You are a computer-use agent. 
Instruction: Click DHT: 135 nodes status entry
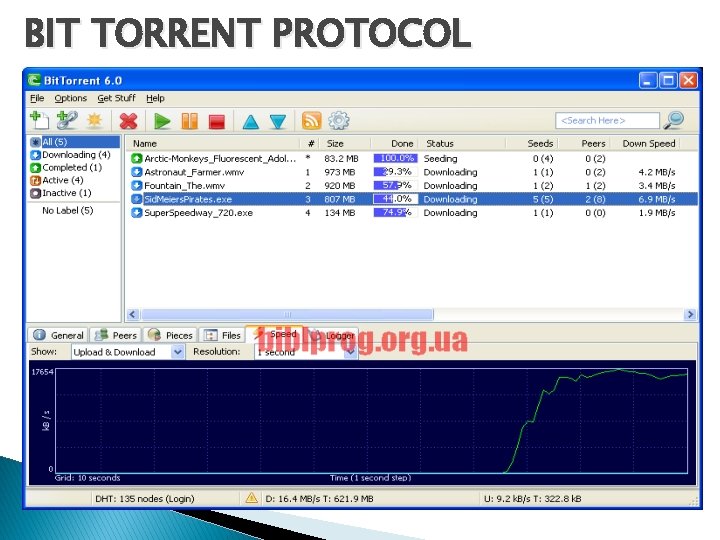click(145, 499)
